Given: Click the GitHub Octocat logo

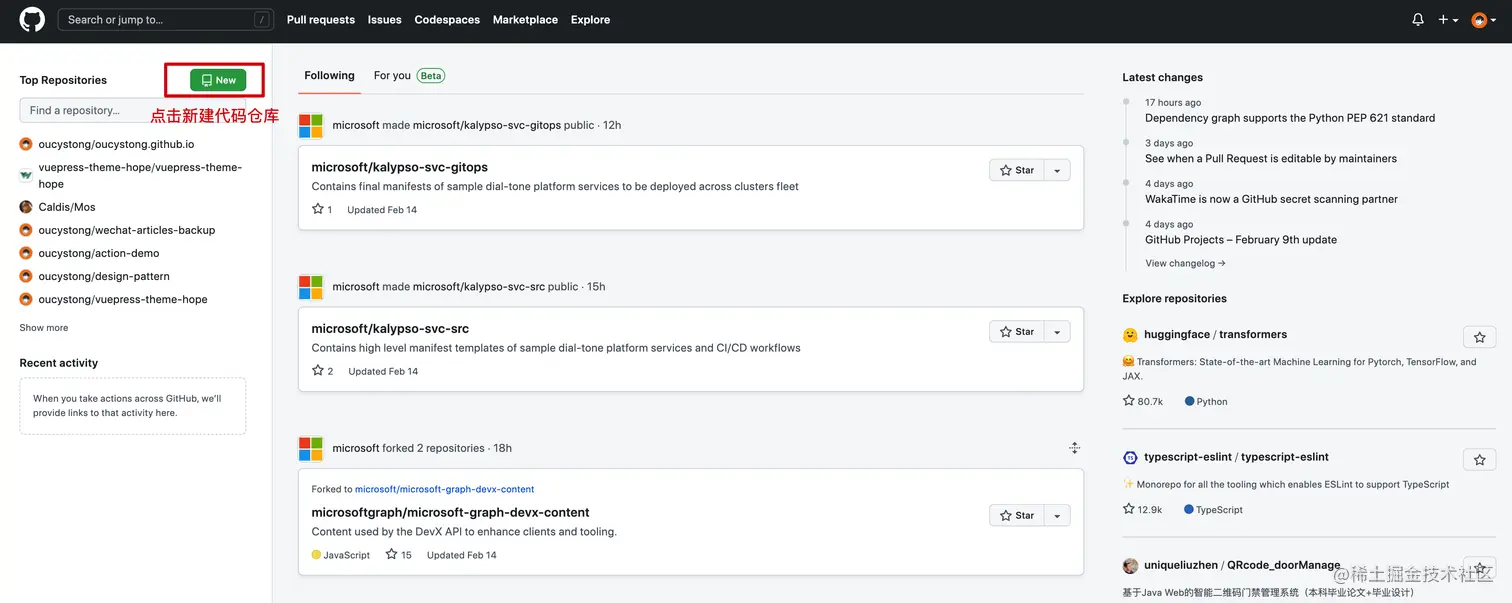Looking at the screenshot, I should click(32, 19).
